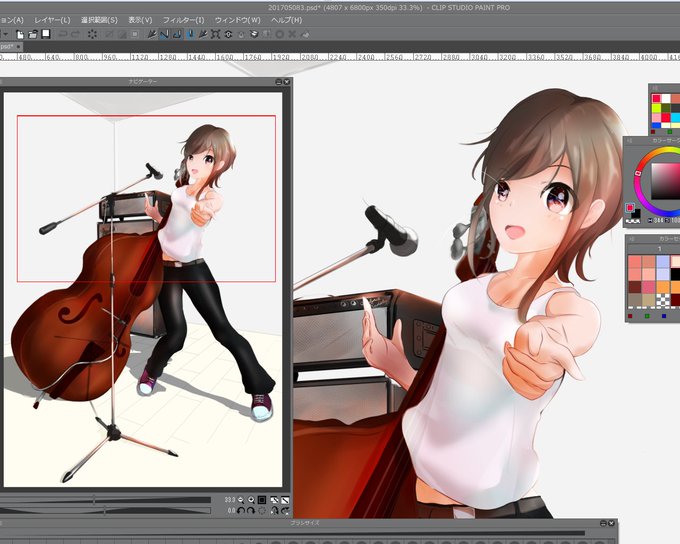680x544 pixels.
Task: Select the psd document tab
Action: tap(7, 46)
